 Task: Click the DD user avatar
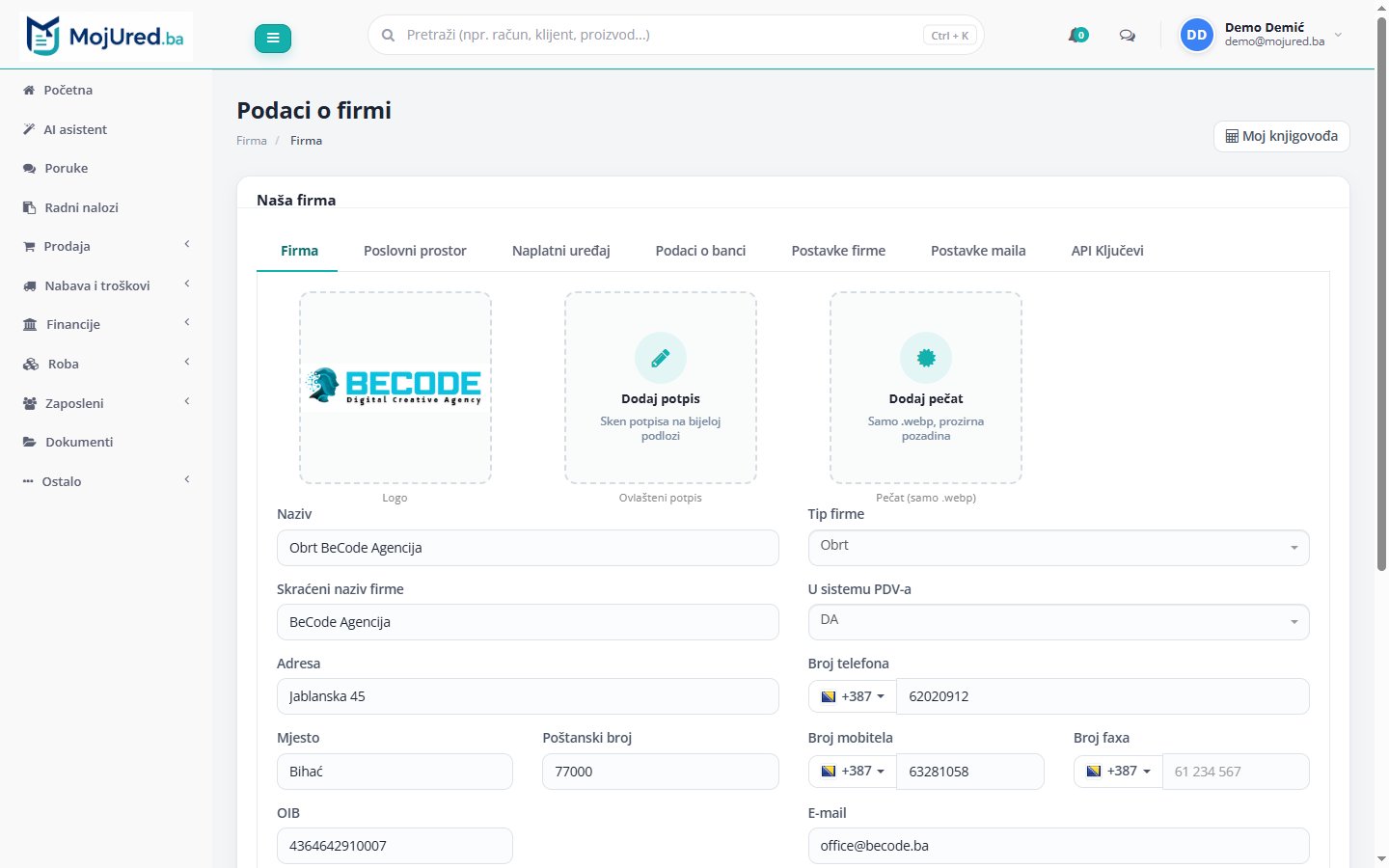click(x=1197, y=35)
